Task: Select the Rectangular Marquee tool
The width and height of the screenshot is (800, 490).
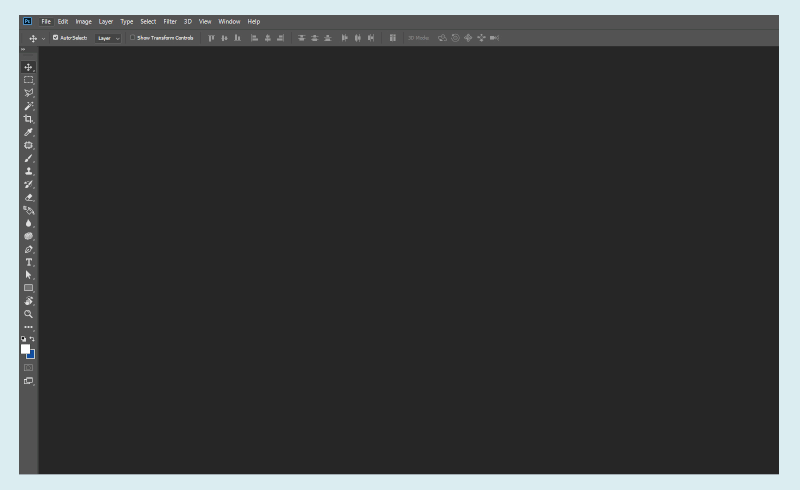Action: [28, 79]
